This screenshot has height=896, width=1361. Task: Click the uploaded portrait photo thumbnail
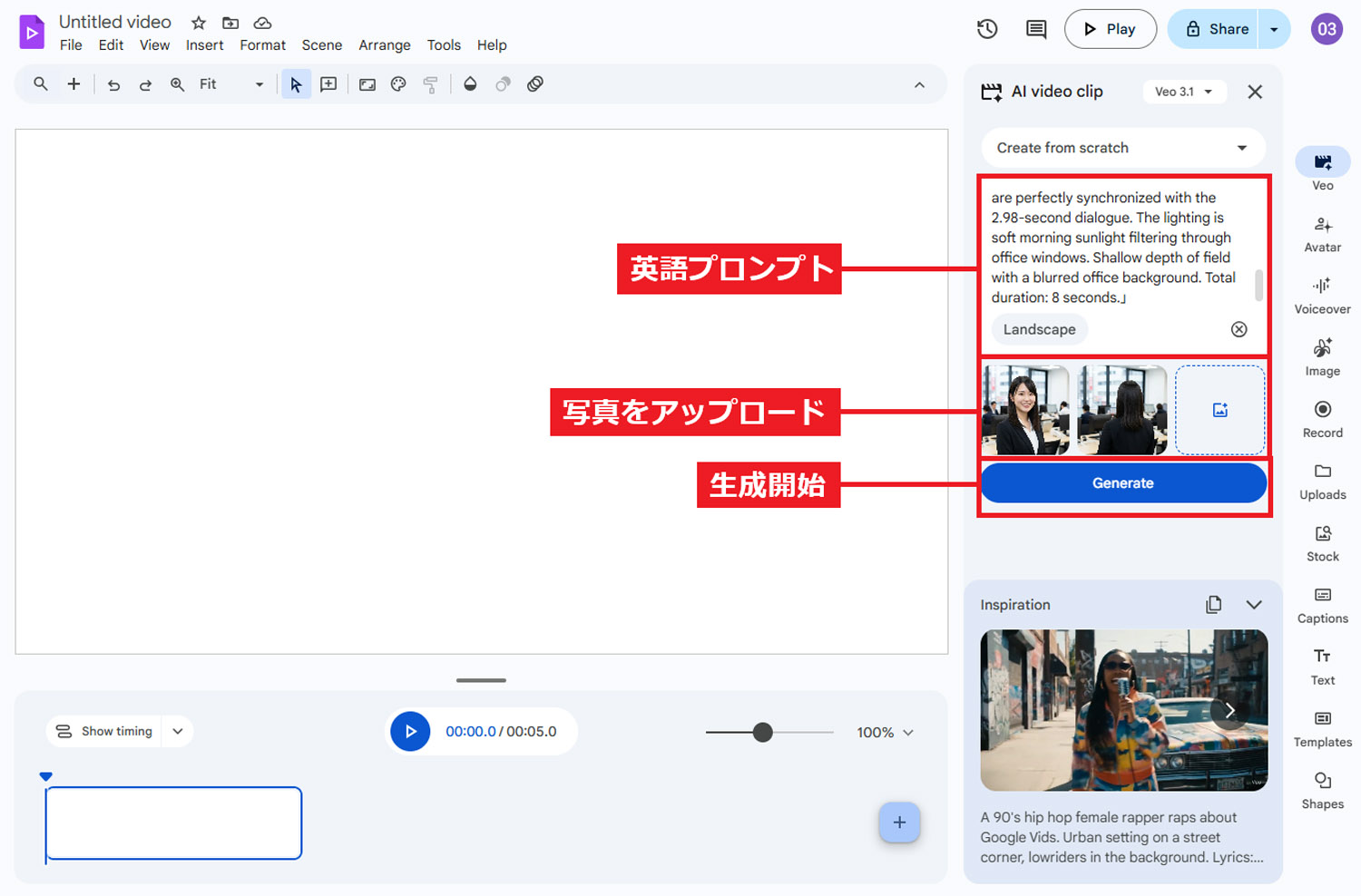pos(1025,410)
